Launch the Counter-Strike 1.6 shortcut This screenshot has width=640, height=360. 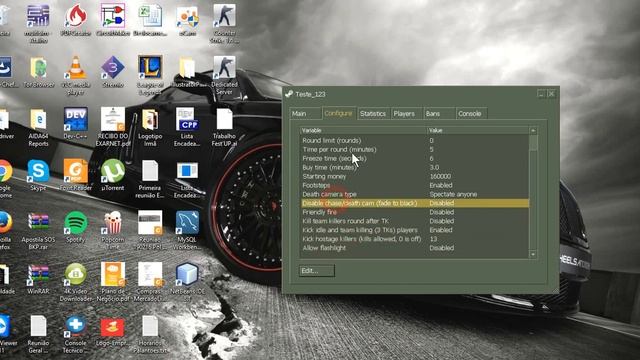[x=224, y=24]
